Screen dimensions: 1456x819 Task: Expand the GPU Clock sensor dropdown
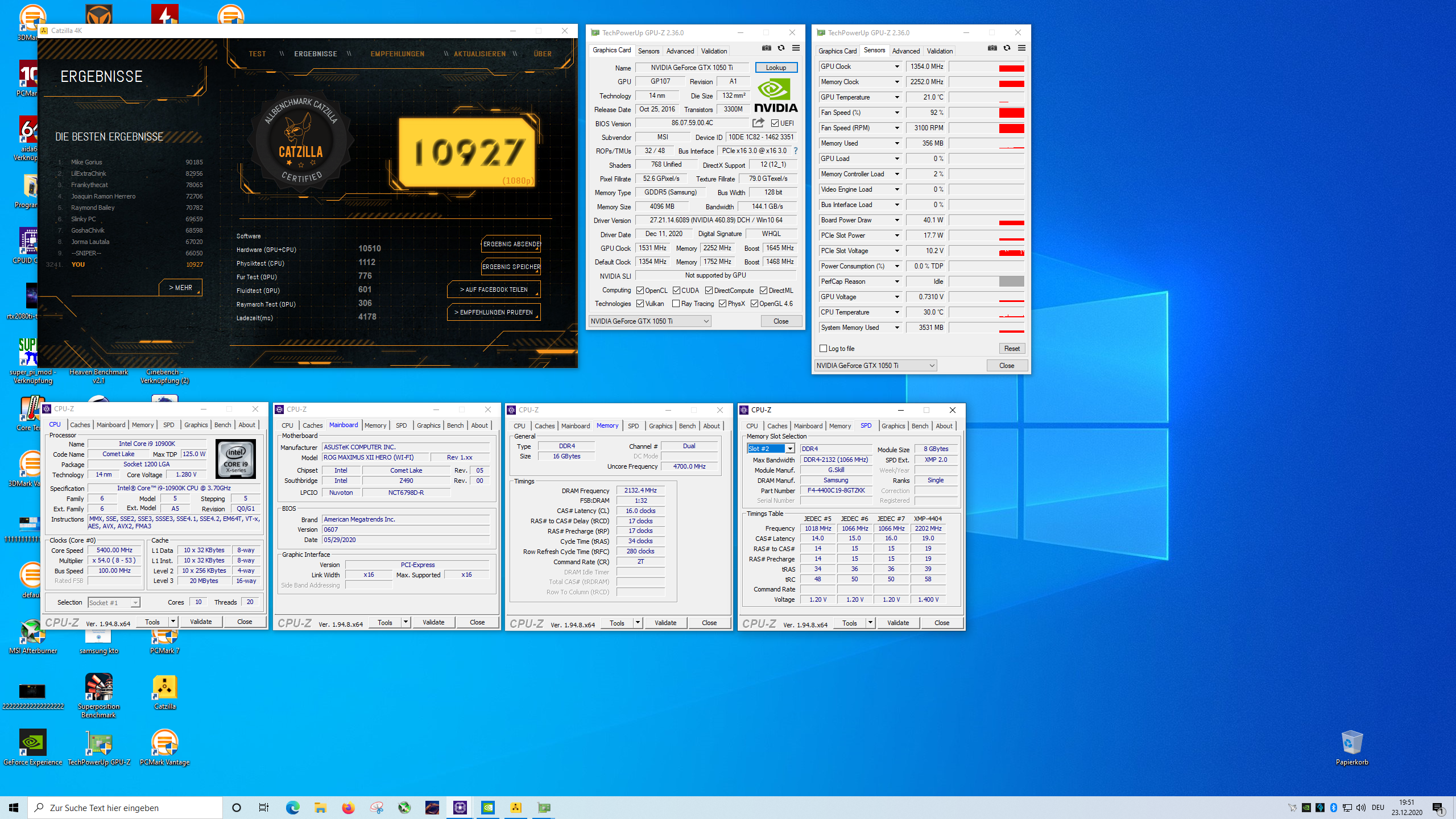click(897, 67)
